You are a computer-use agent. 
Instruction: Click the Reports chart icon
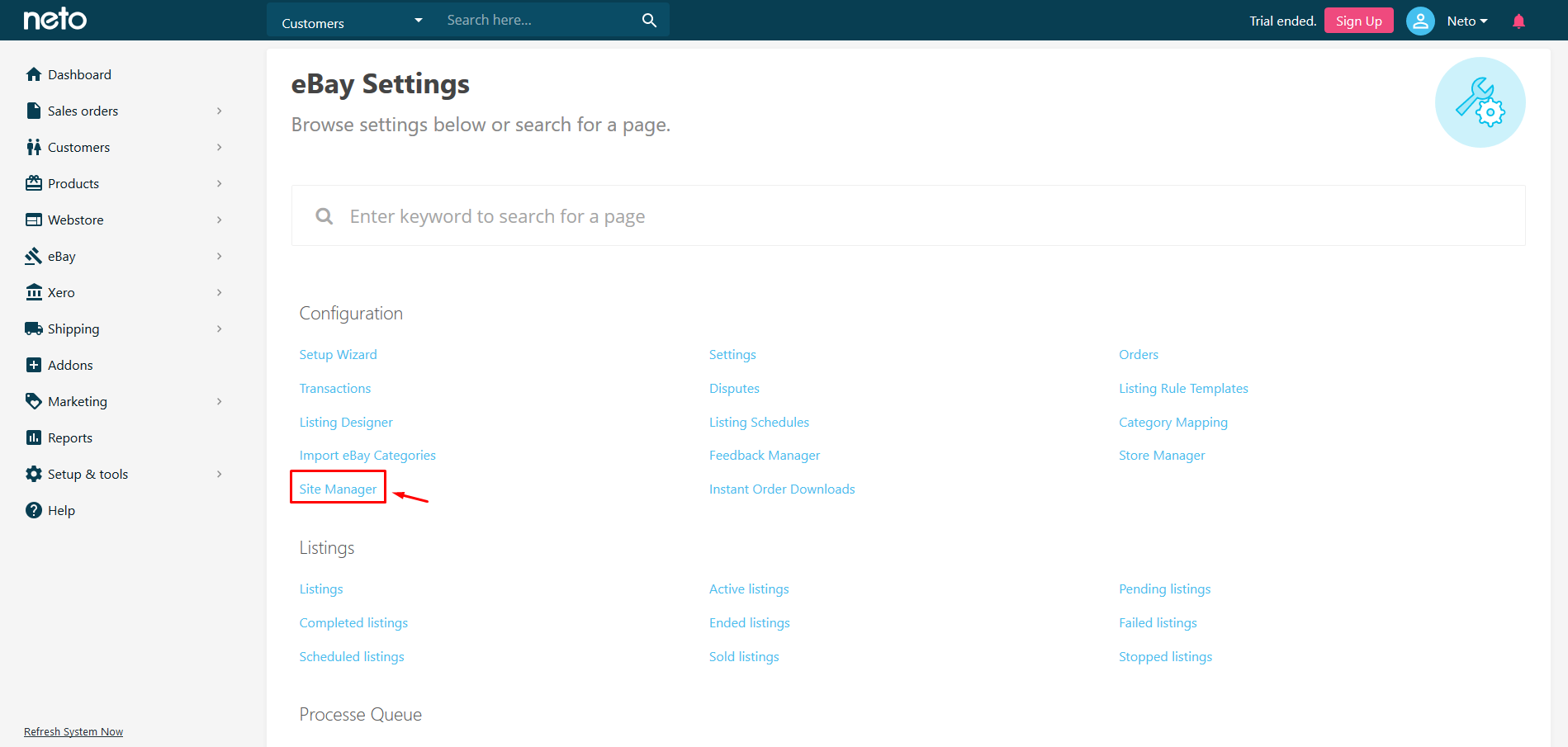pos(34,437)
